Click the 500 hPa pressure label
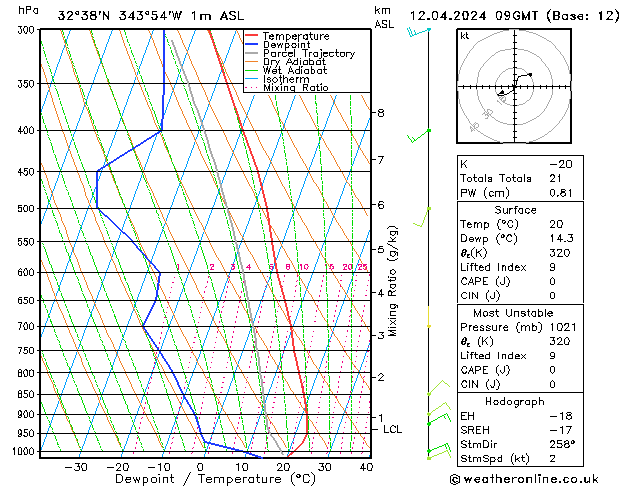 (x=28, y=209)
